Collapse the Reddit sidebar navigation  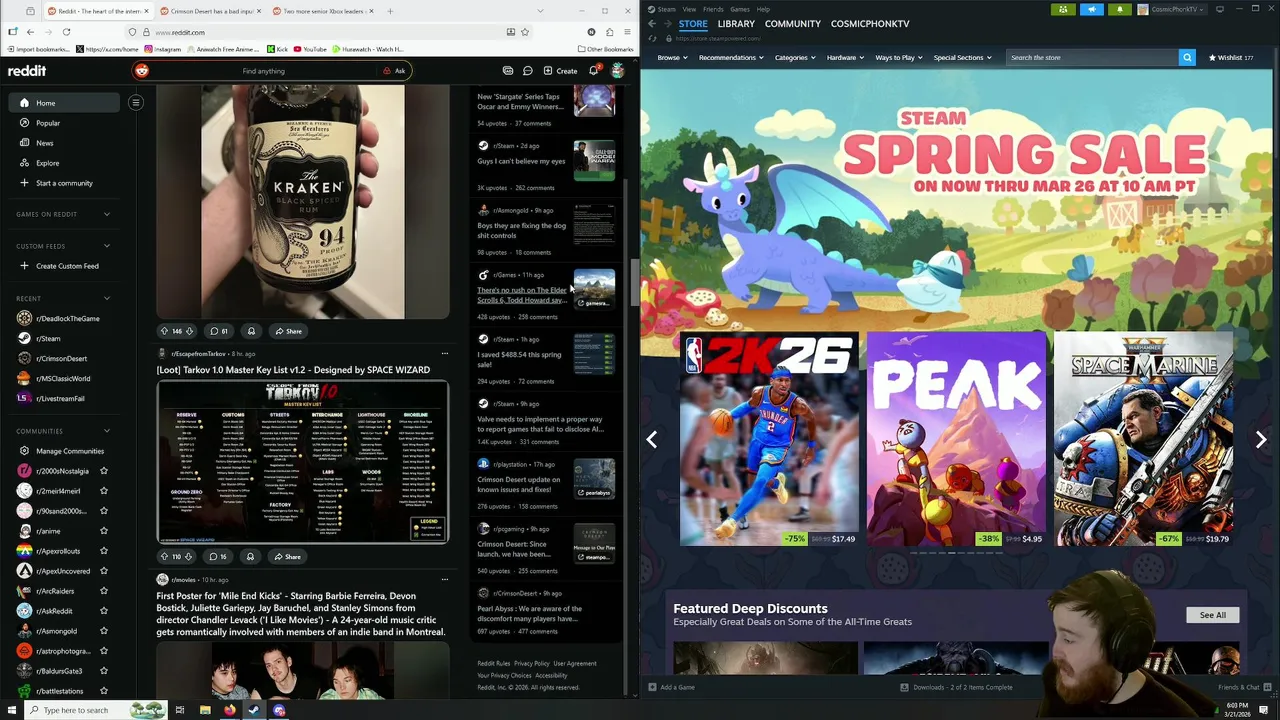136,102
